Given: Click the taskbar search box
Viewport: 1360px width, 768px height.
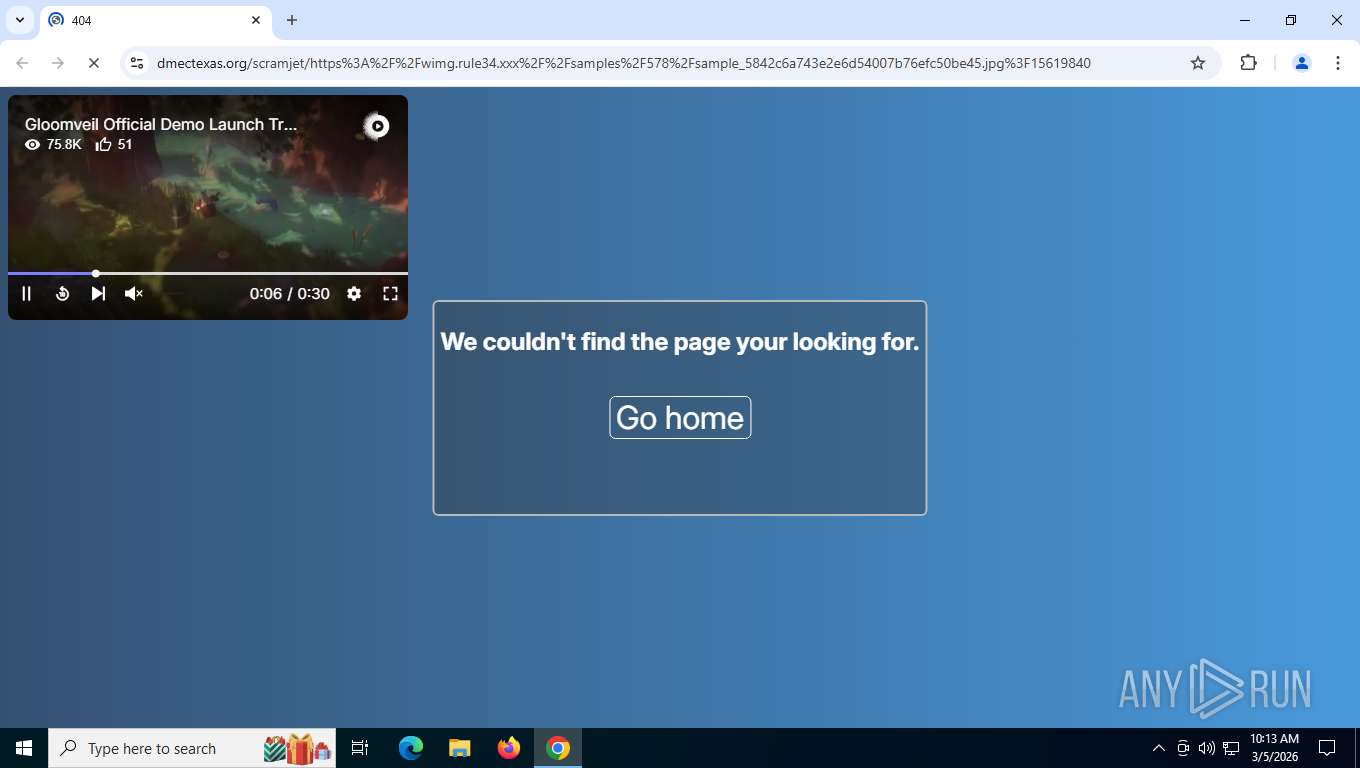Looking at the screenshot, I should point(192,748).
